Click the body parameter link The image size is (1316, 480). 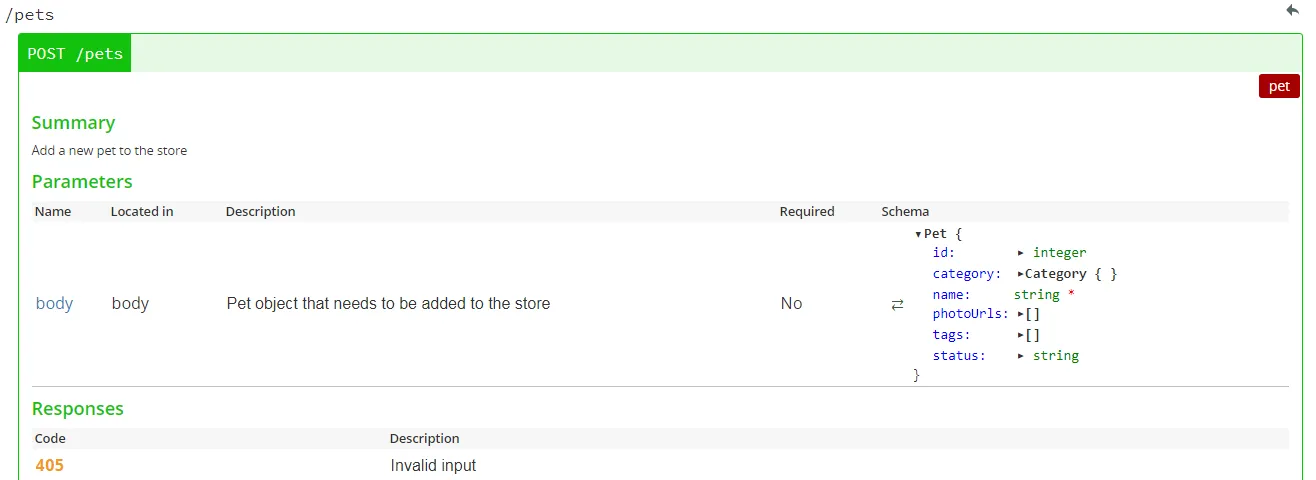(54, 303)
